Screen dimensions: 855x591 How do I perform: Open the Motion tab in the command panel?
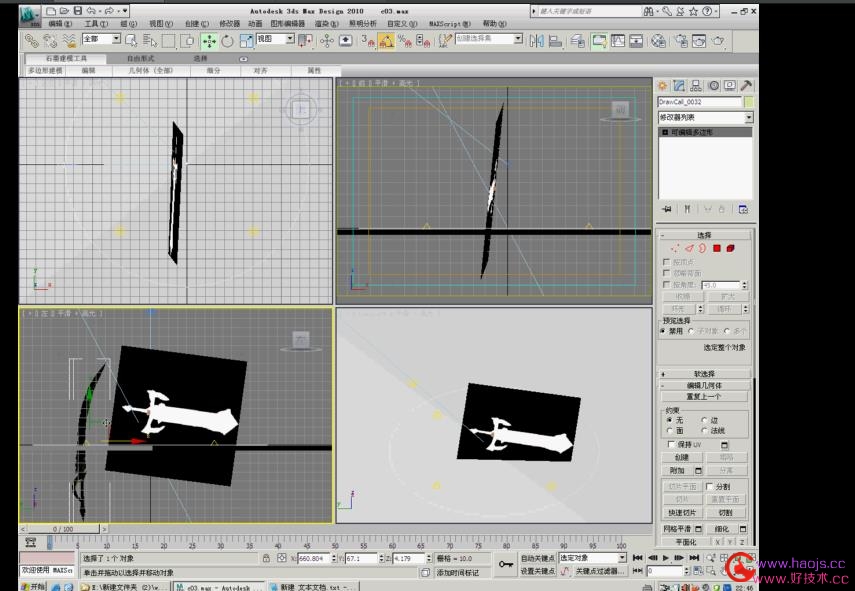[713, 86]
